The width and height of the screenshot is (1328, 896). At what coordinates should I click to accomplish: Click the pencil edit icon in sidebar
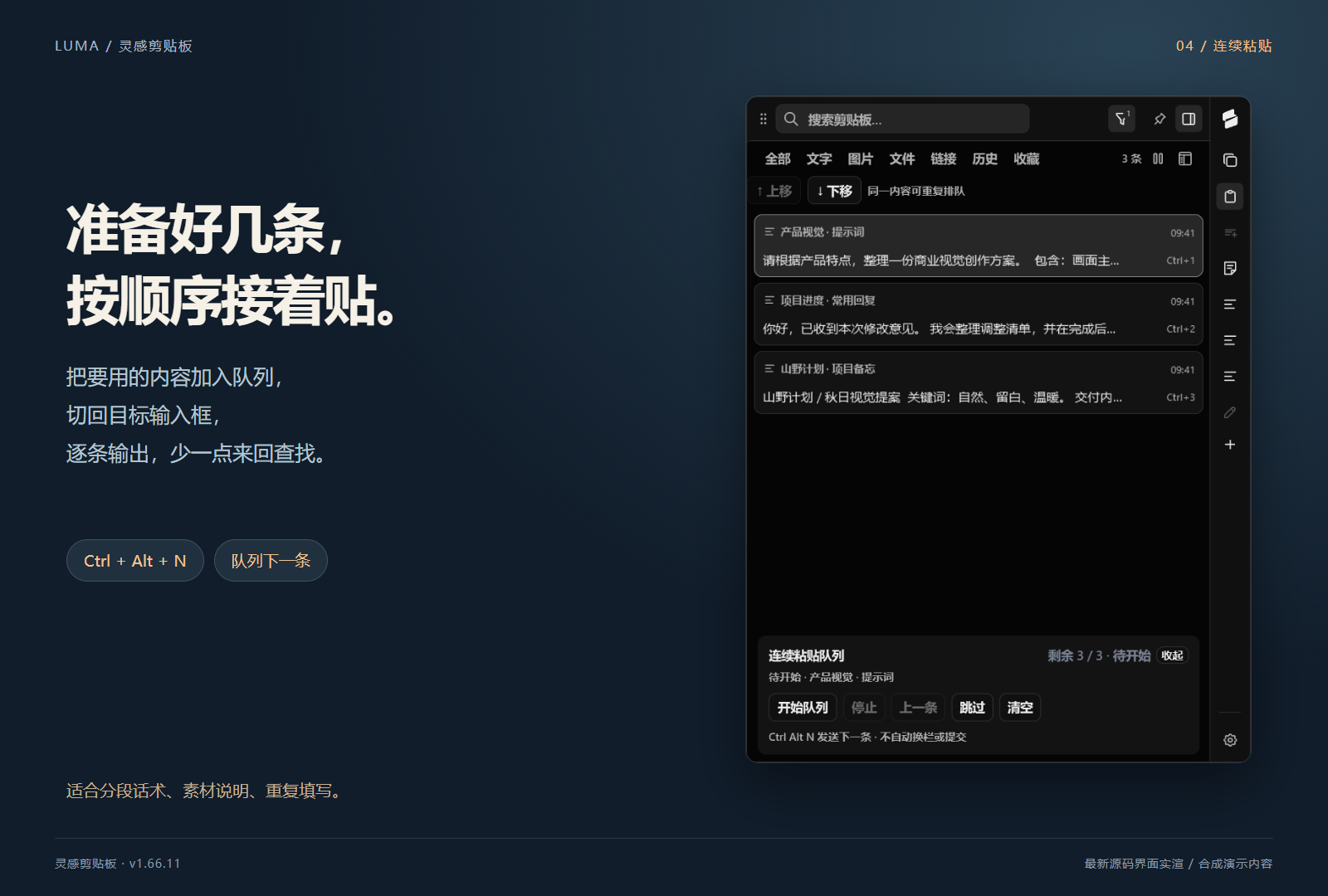click(x=1230, y=412)
